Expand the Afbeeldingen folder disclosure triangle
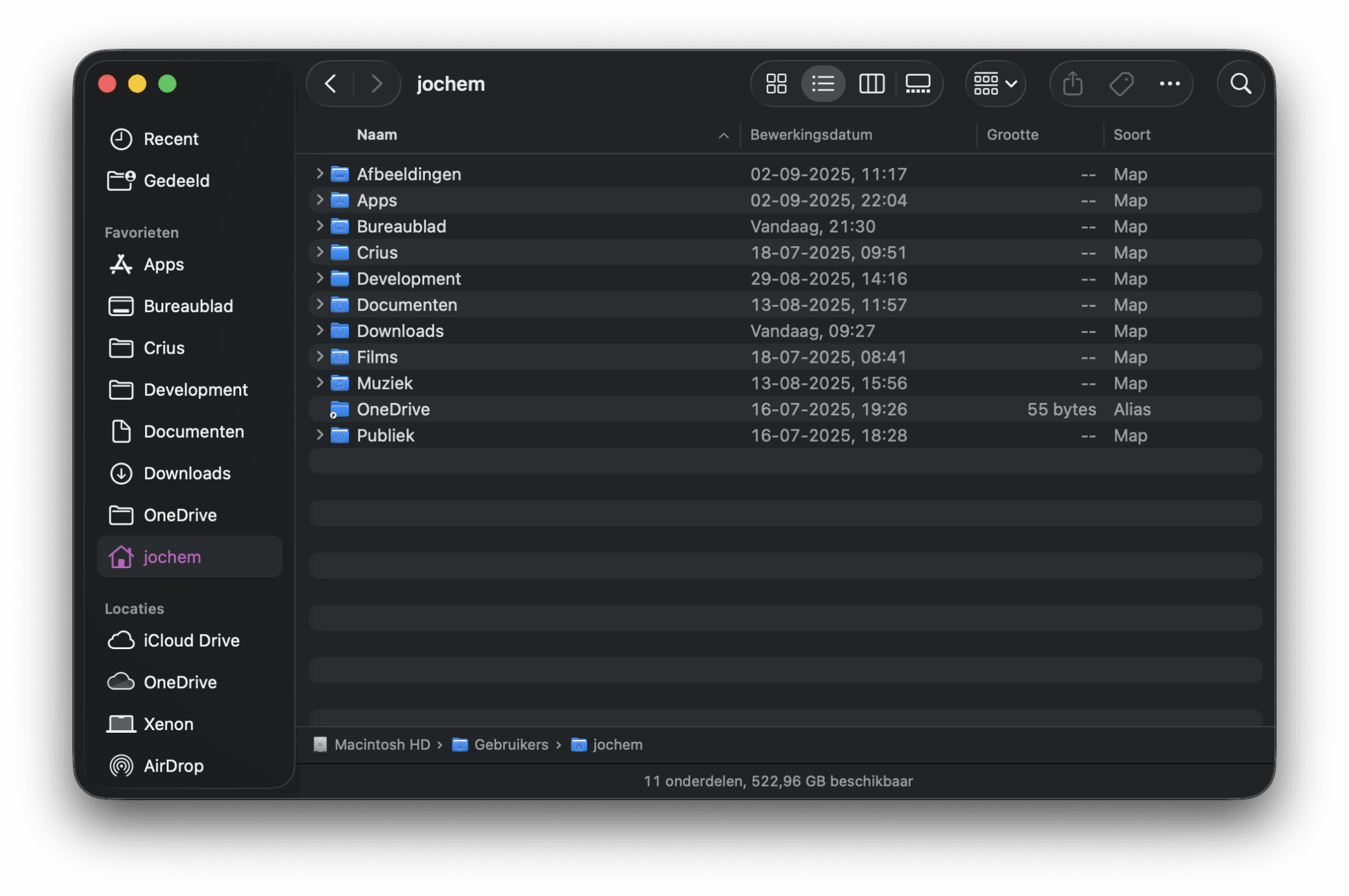Image resolution: width=1349 pixels, height=896 pixels. (319, 173)
